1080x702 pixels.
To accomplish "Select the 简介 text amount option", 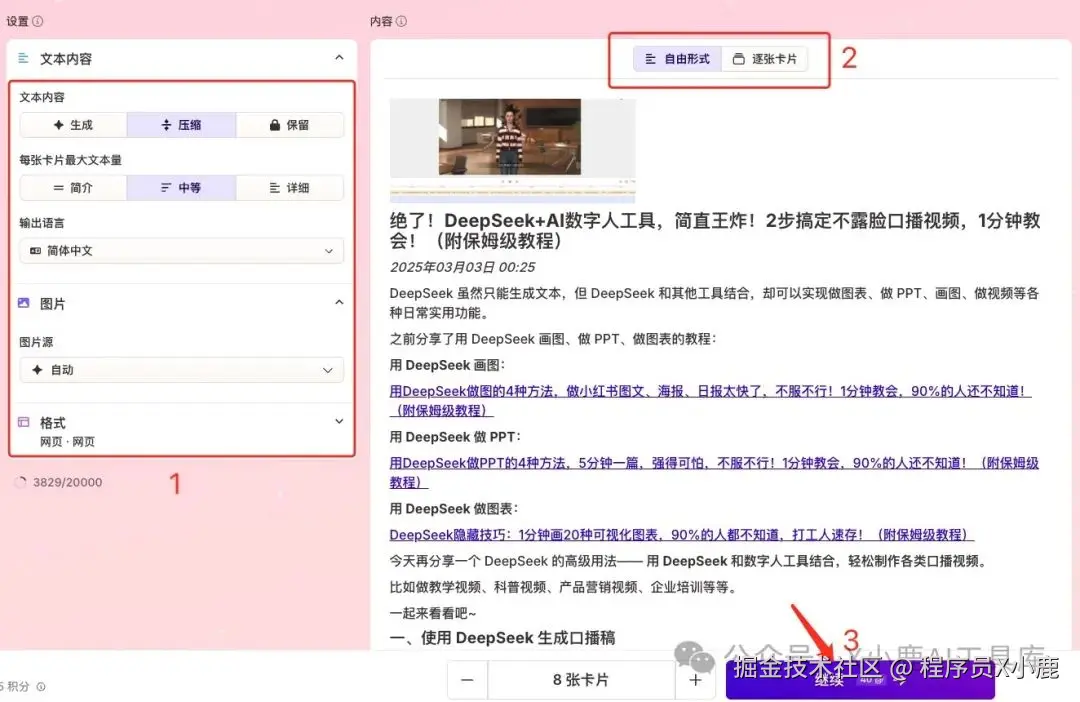I will [71, 187].
